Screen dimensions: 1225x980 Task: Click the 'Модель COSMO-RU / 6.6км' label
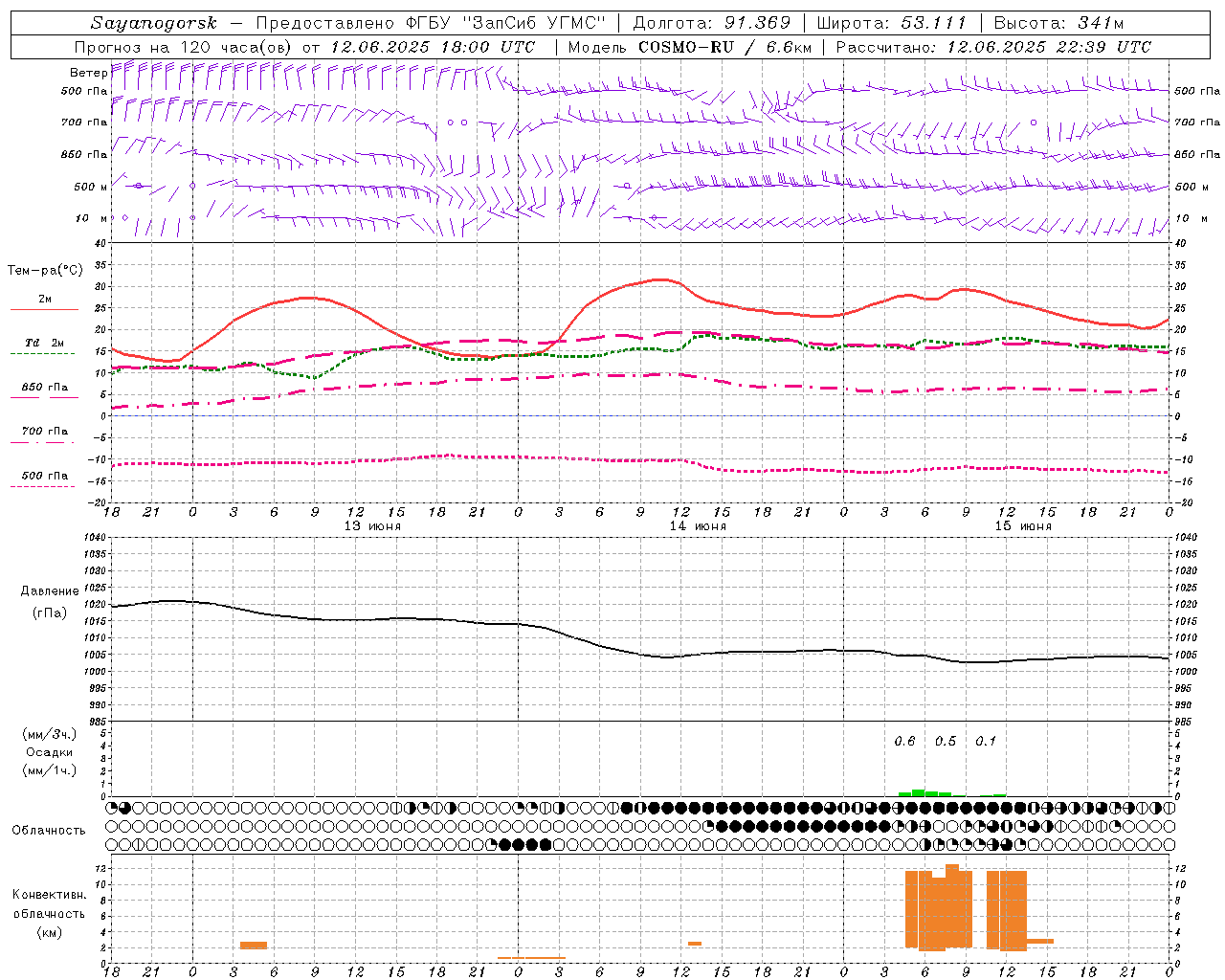pyautogui.click(x=689, y=47)
